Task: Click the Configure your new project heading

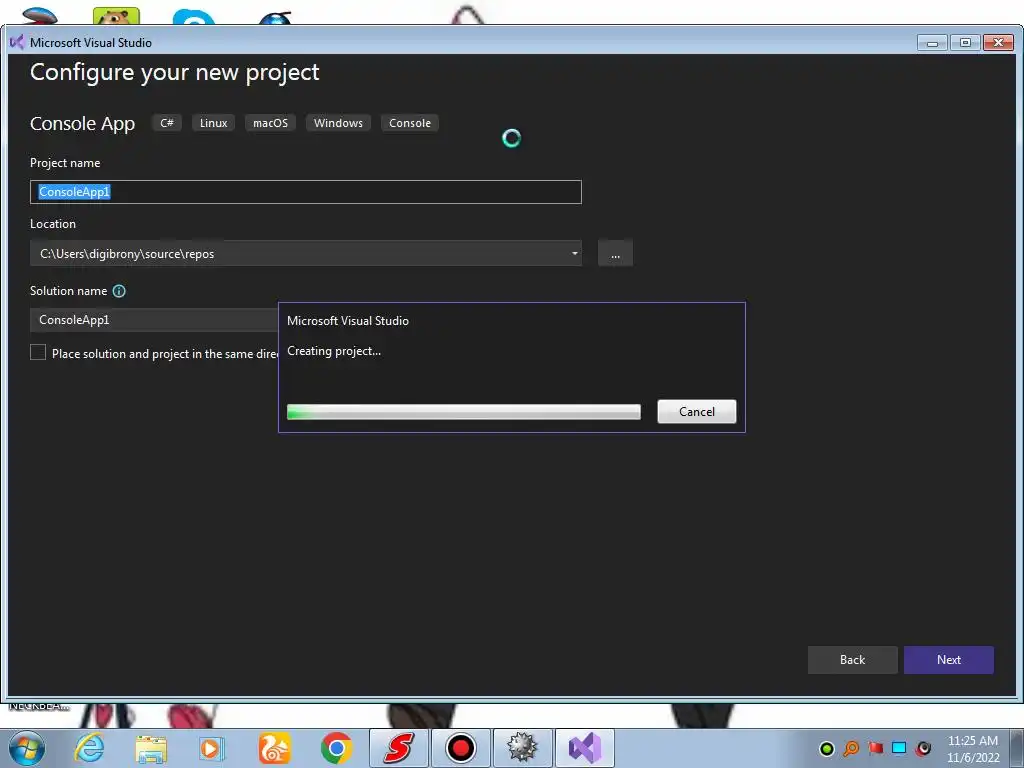Action: click(x=174, y=72)
